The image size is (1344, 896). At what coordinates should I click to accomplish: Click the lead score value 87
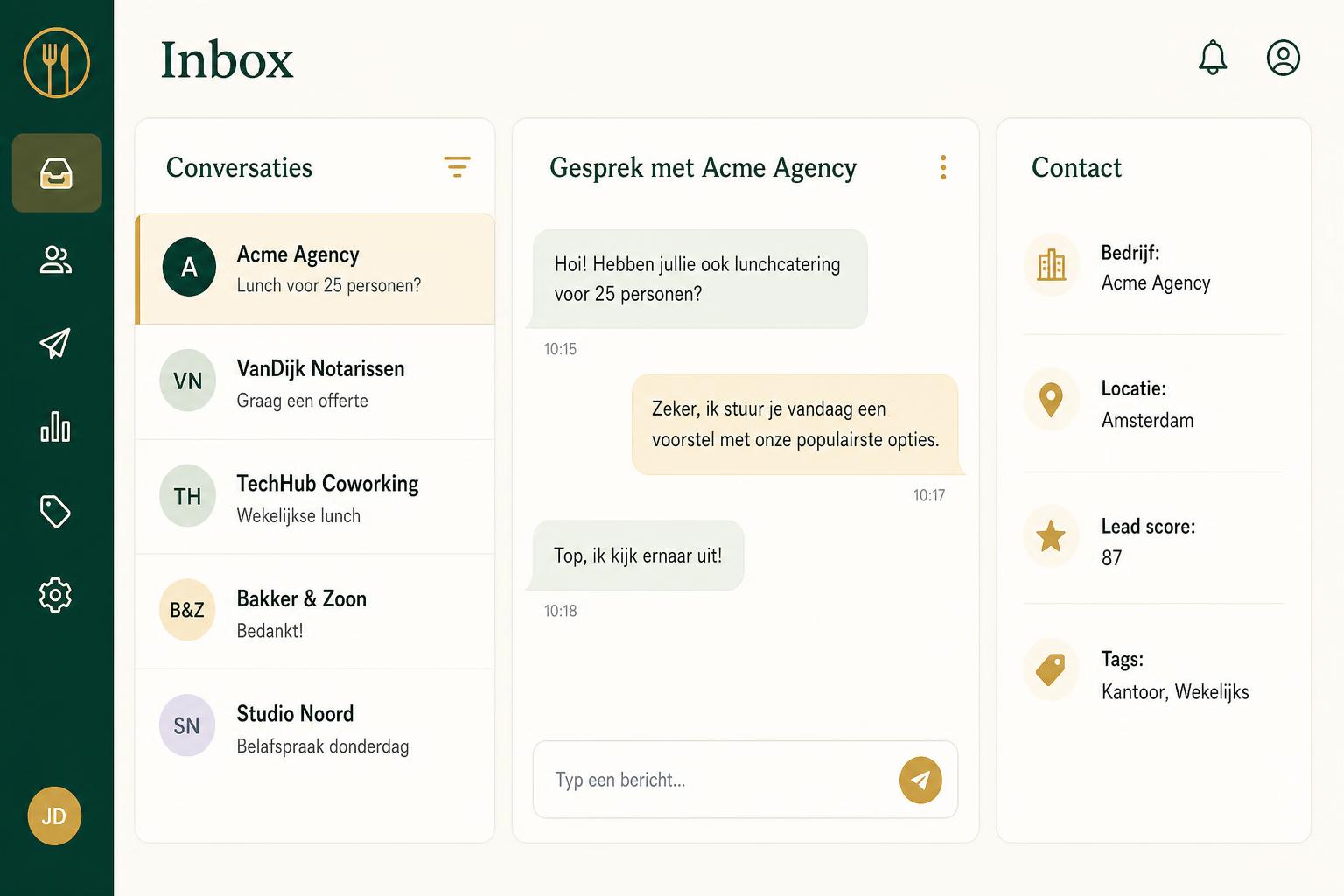point(1111,557)
